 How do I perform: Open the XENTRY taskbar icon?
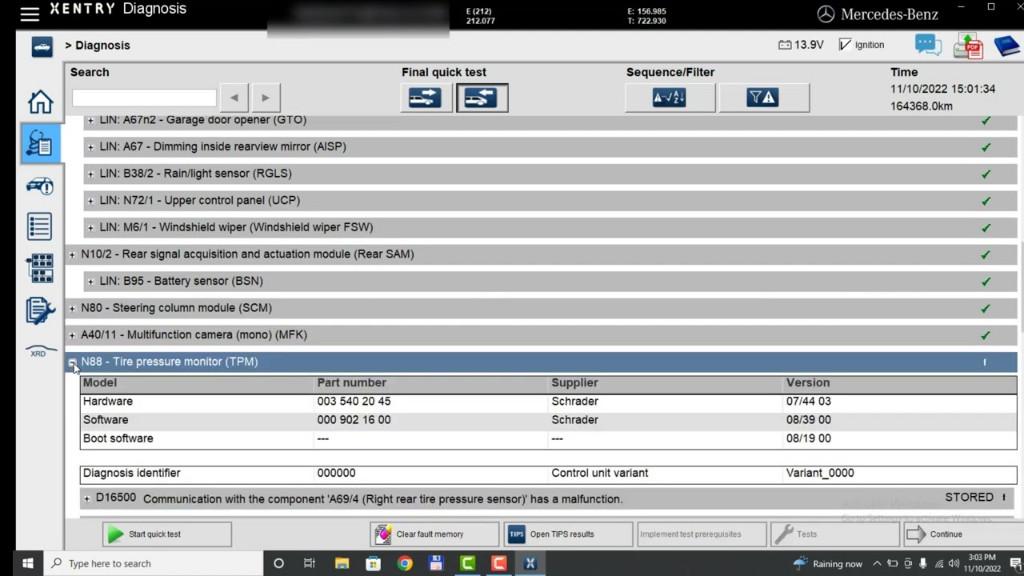530,563
